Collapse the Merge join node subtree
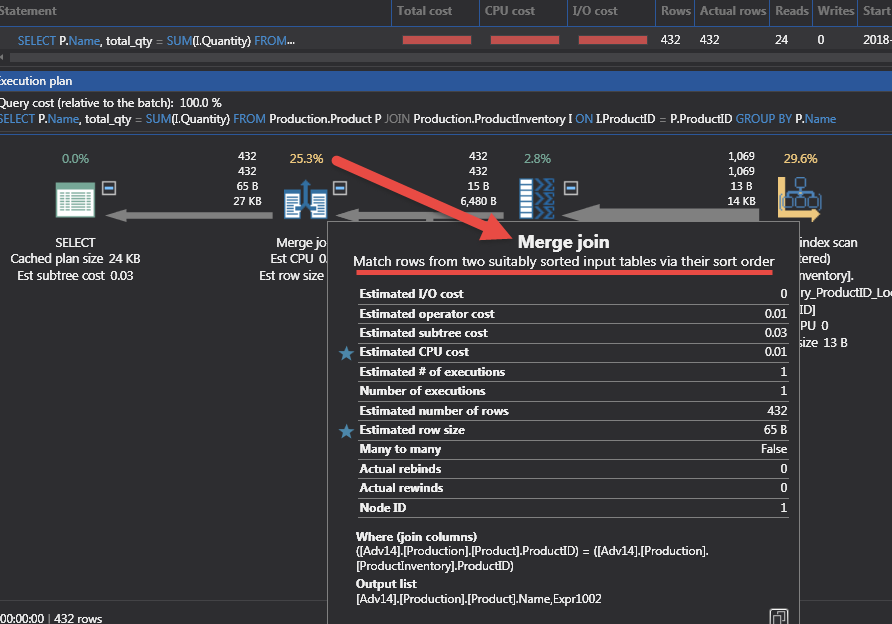The height and width of the screenshot is (624, 892). click(340, 187)
